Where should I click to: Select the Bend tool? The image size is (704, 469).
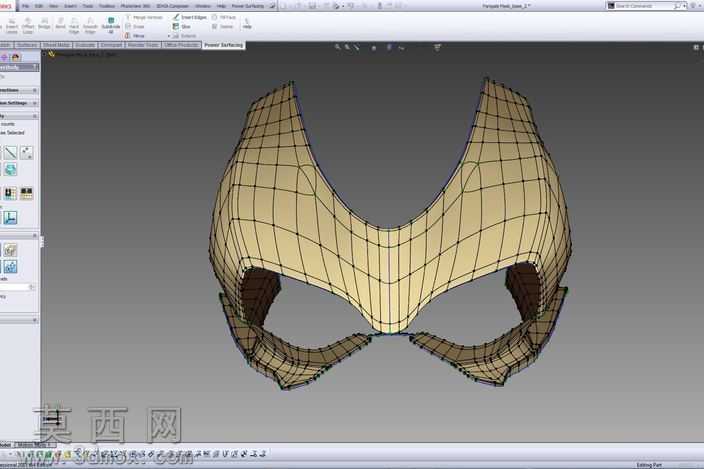[x=60, y=24]
